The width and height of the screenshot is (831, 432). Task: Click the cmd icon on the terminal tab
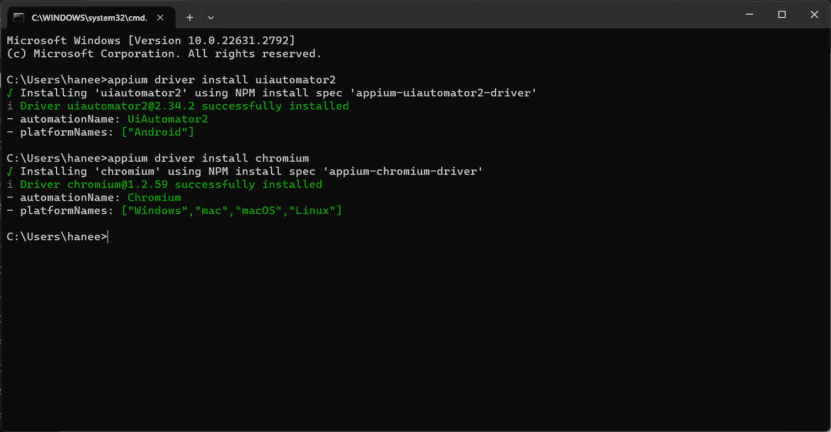[x=18, y=17]
